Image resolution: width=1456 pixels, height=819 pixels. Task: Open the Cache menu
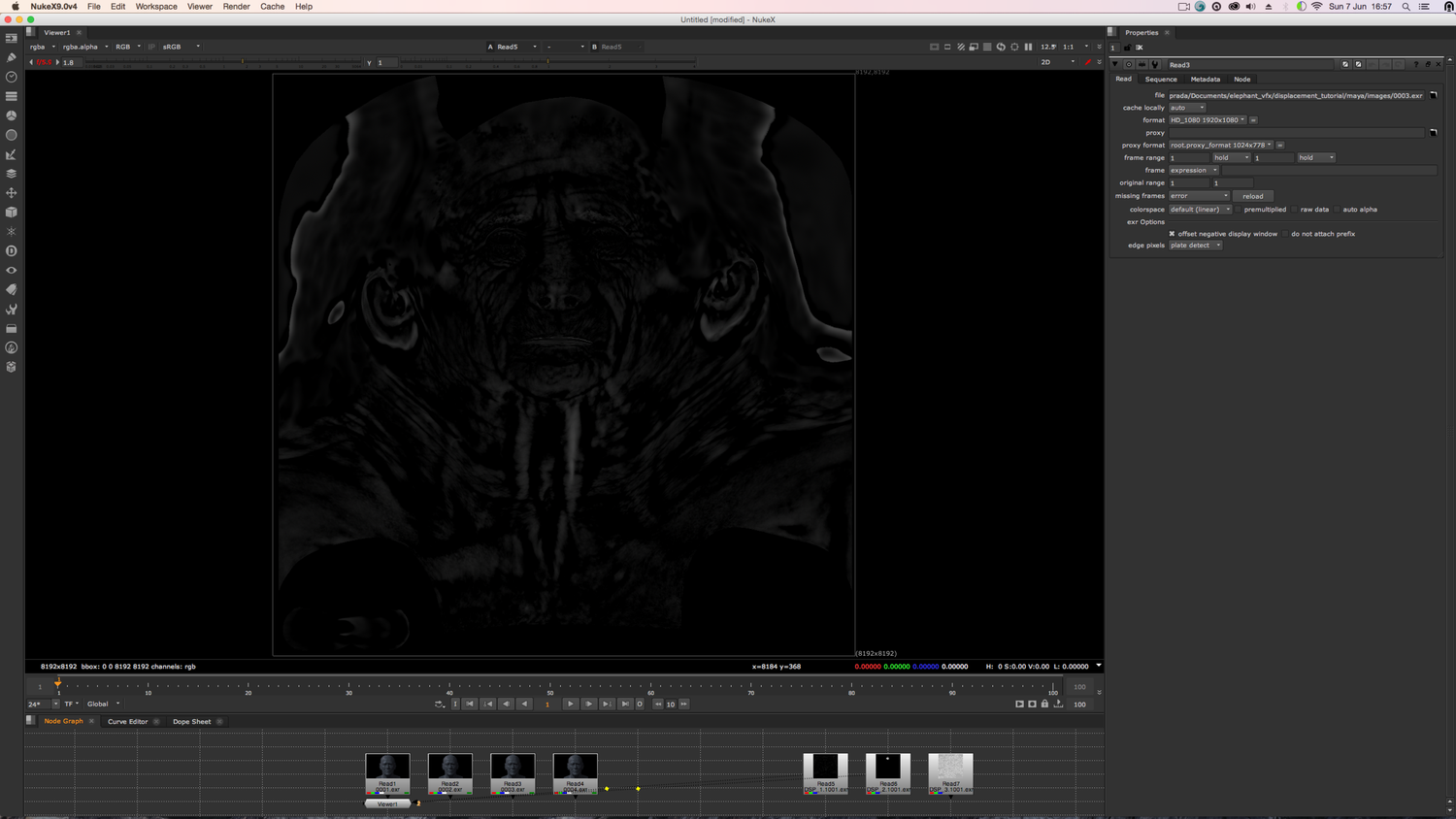[272, 7]
